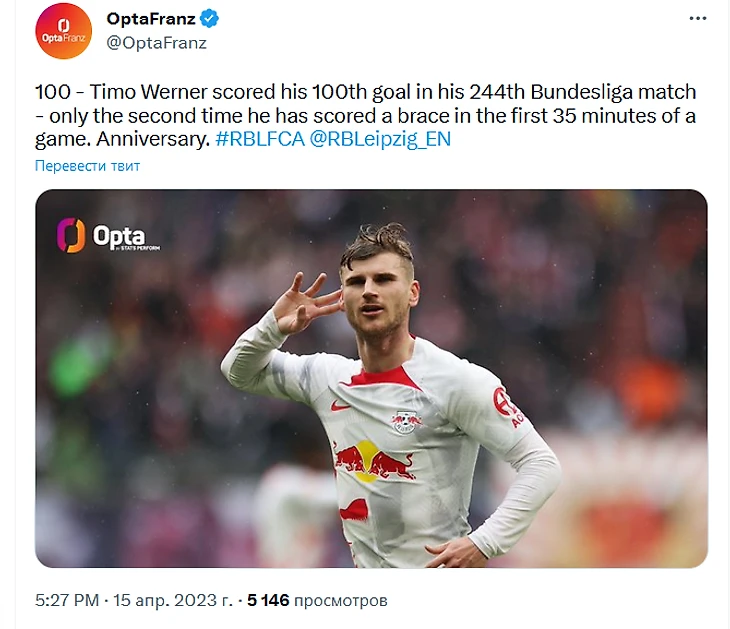
Task: Click the 5:27 PM timestamp
Action: [x=66, y=601]
